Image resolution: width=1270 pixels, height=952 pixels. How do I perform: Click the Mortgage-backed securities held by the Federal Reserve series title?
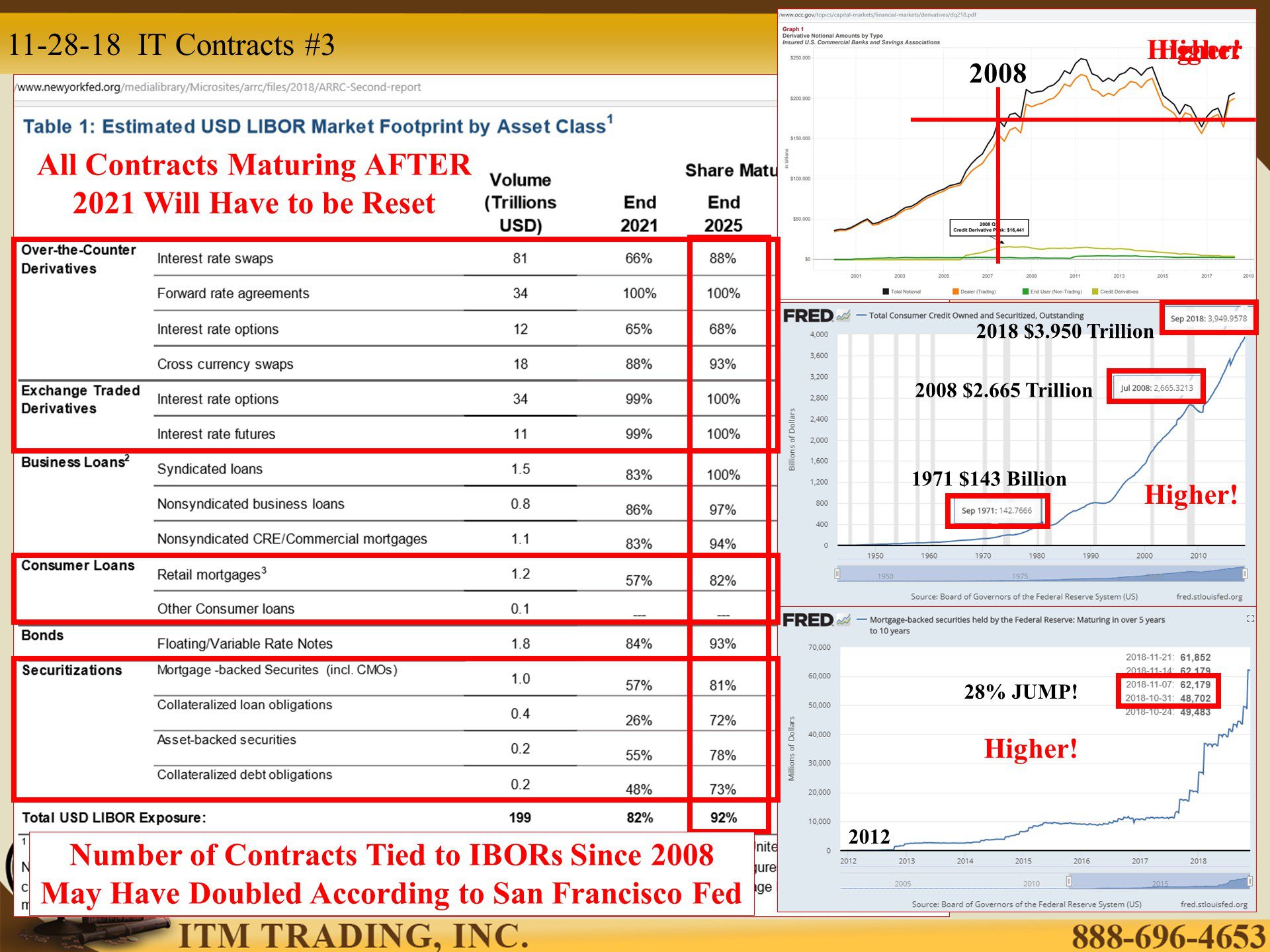coord(1017,625)
